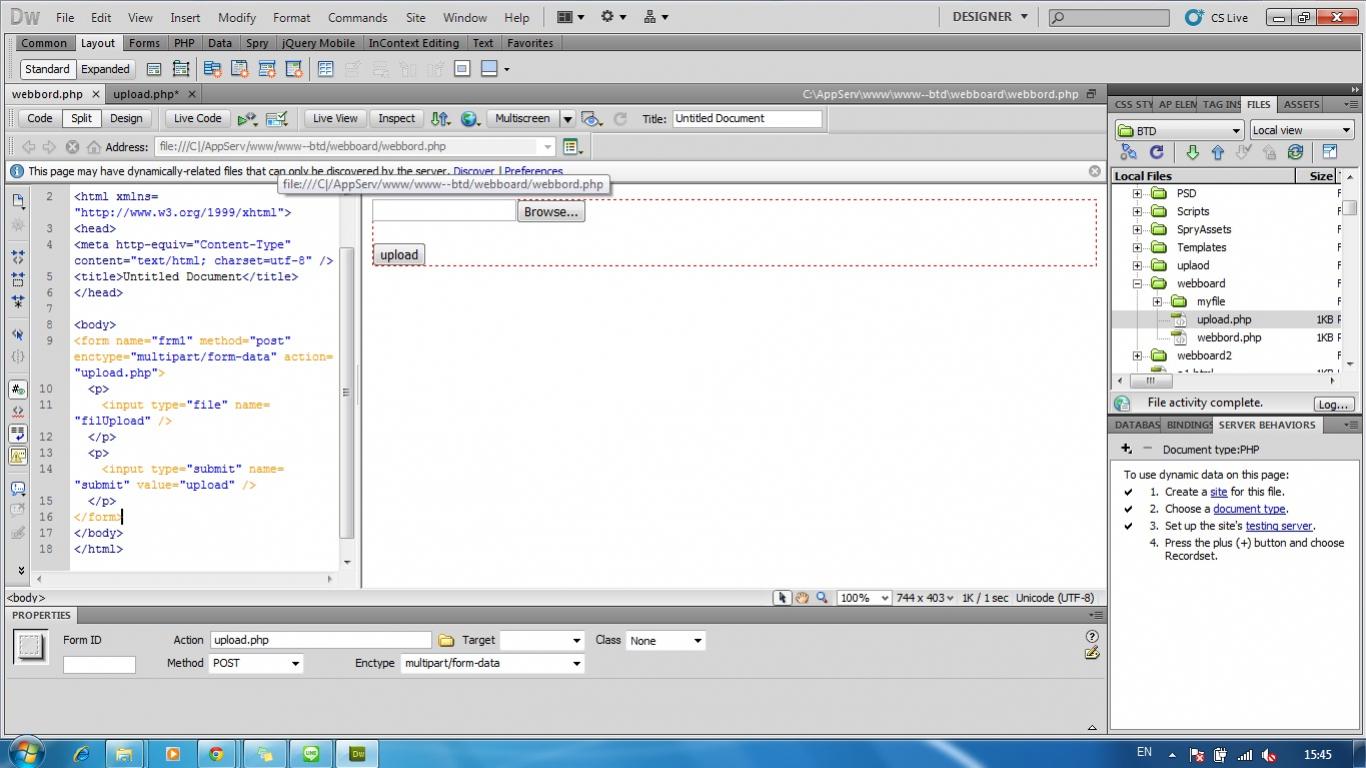This screenshot has width=1366, height=768.
Task: Click the document type link
Action: point(1249,509)
